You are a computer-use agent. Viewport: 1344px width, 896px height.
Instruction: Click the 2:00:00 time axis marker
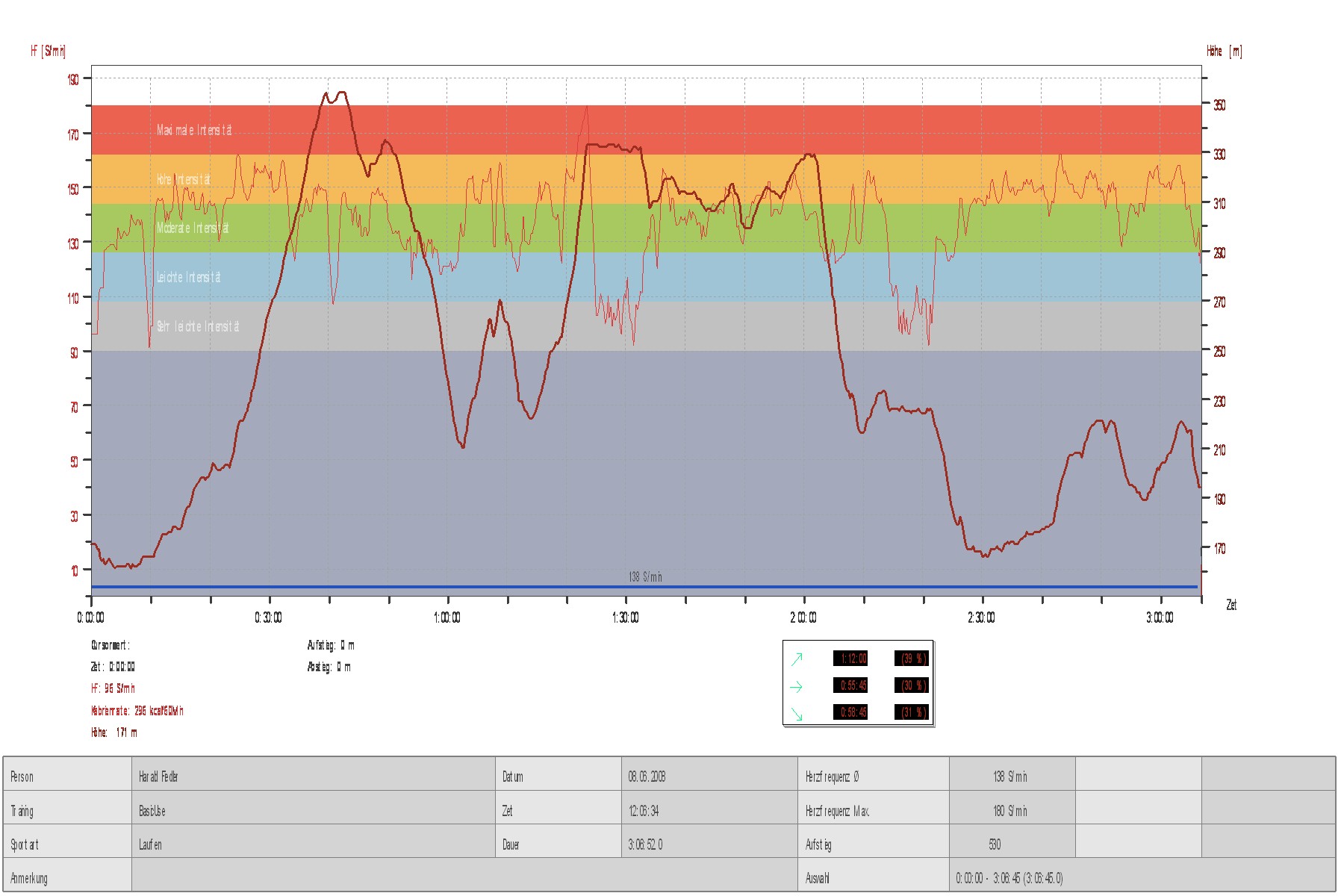click(803, 617)
